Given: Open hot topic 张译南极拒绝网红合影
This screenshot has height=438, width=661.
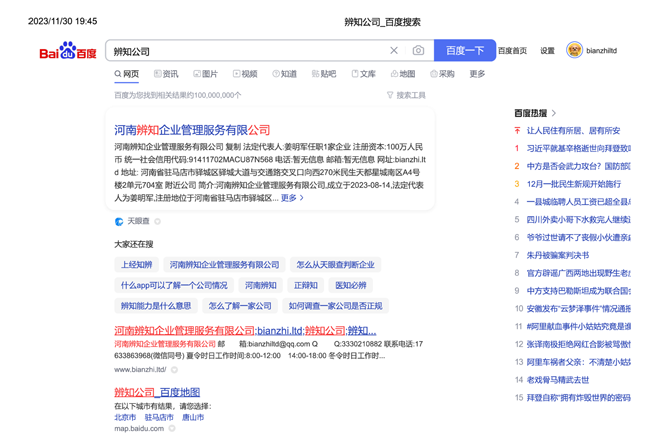Looking at the screenshot, I should point(578,344).
